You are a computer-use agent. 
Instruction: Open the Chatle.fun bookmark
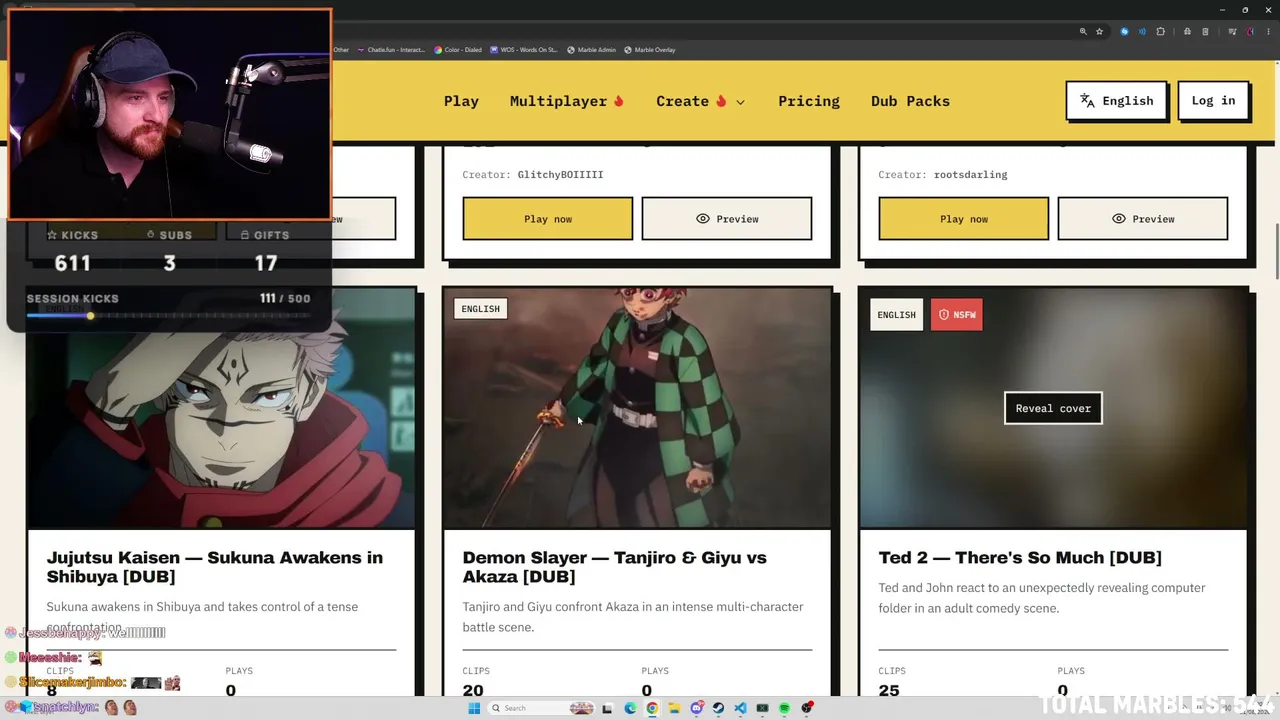tap(391, 50)
